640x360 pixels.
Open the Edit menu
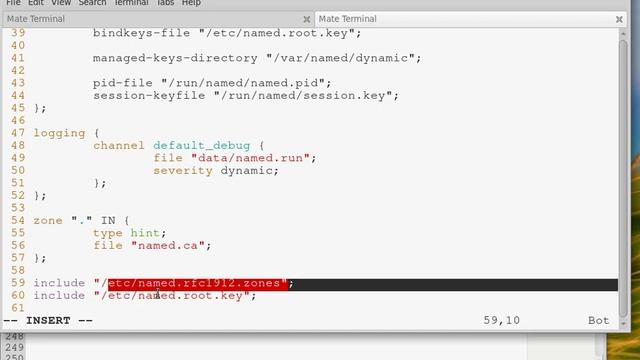pyautogui.click(x=36, y=3)
